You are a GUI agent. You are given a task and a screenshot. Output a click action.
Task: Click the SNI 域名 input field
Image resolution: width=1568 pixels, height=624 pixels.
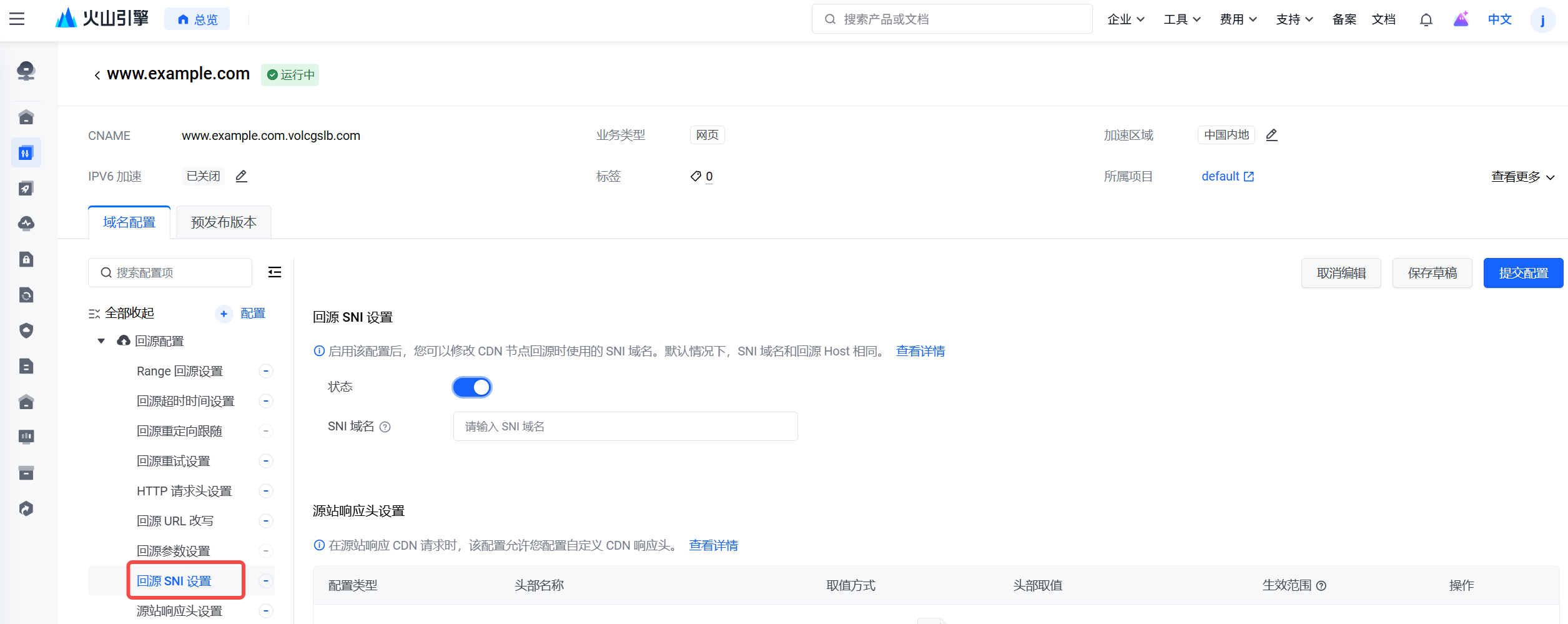625,427
